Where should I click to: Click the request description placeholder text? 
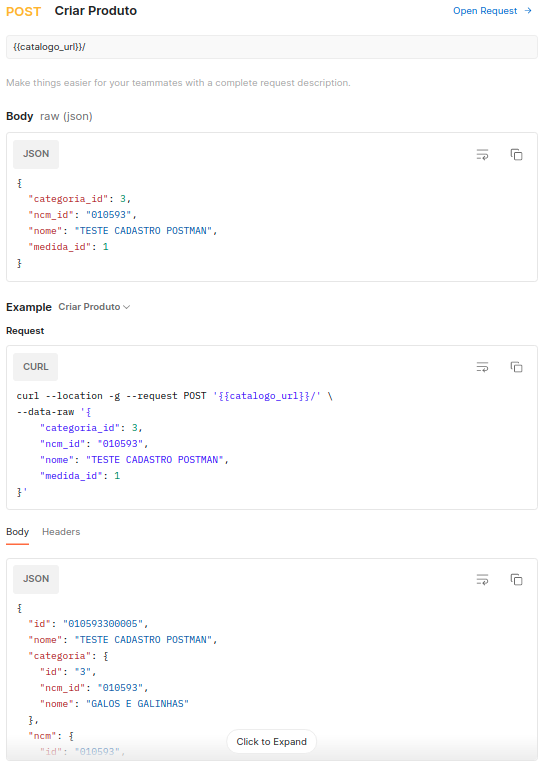tap(178, 82)
